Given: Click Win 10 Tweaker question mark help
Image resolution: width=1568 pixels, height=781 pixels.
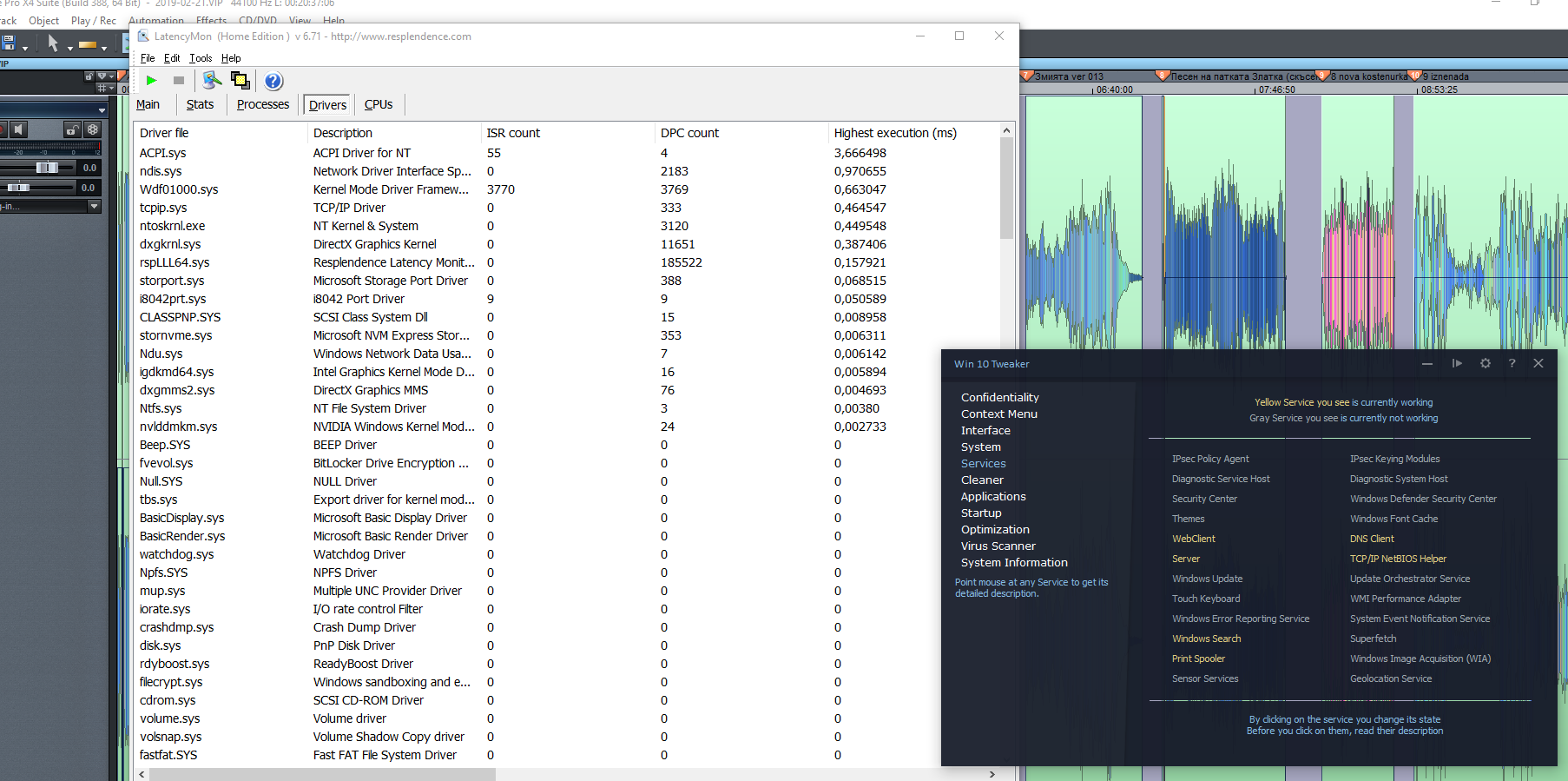Looking at the screenshot, I should coord(1512,363).
